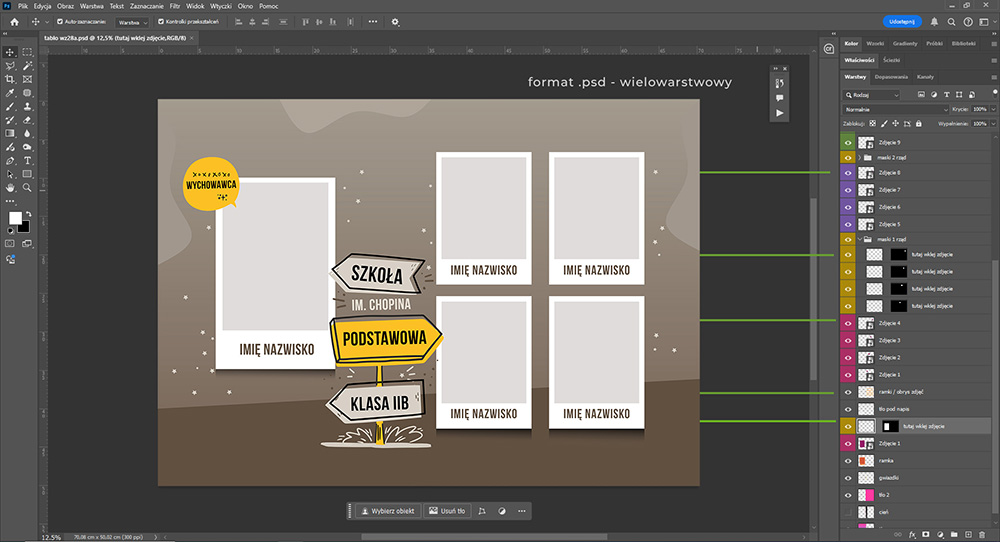This screenshot has width=1000, height=542.
Task: Open the Wtyczki menu
Action: coord(221,6)
